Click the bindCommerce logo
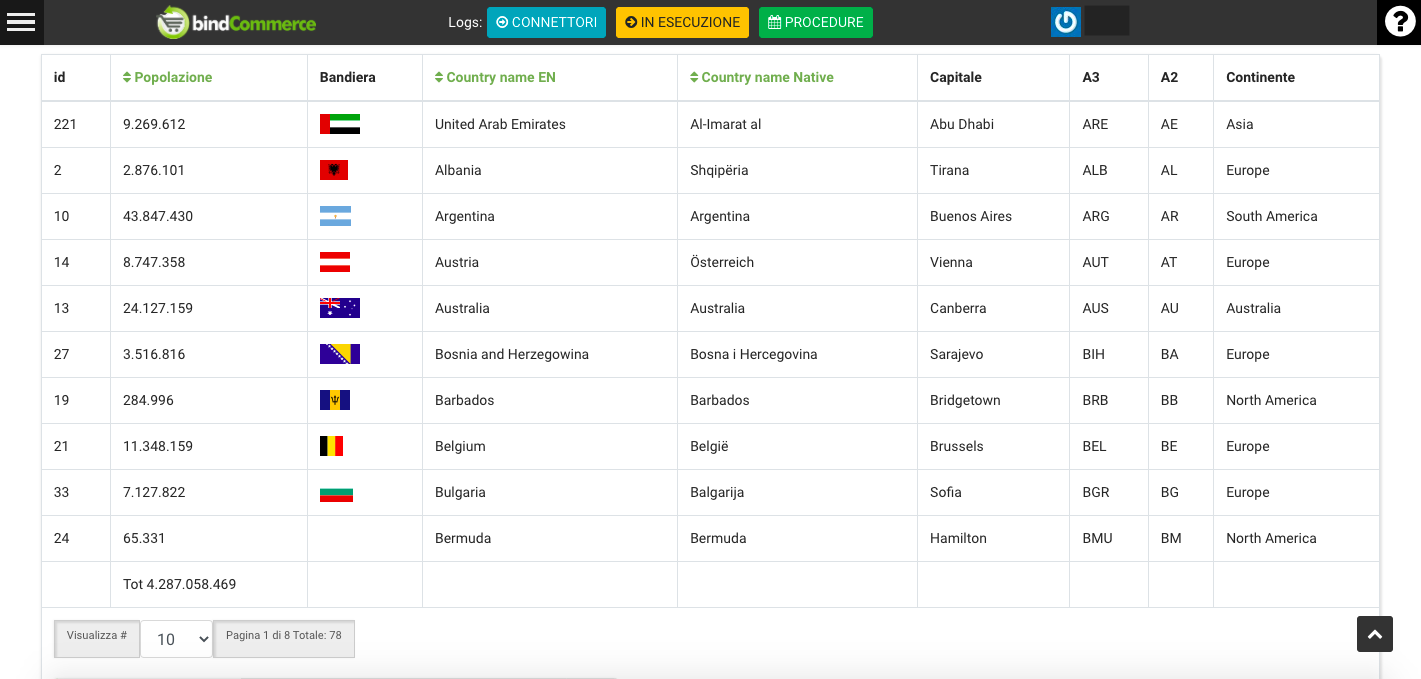Screen dimensions: 1421x679 (x=237, y=22)
